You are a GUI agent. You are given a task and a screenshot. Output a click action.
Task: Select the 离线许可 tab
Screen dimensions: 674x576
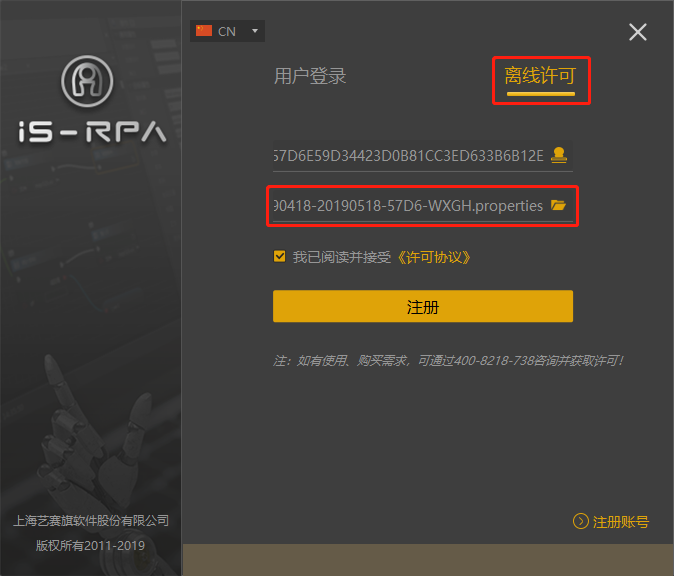point(540,76)
